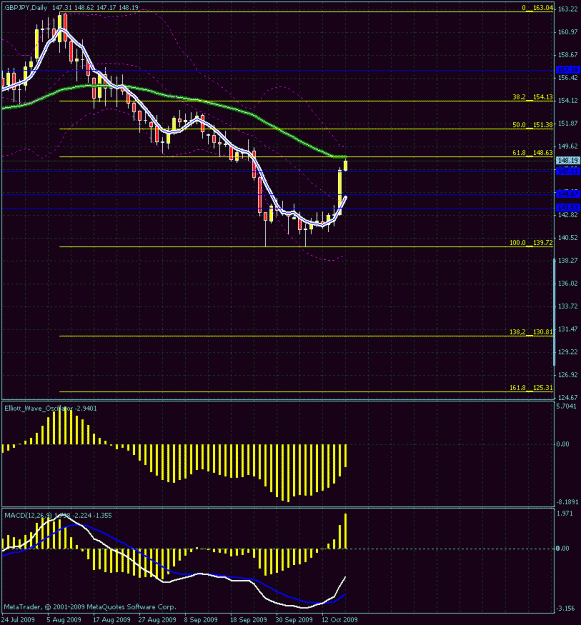
Task: Click the 160.97 price scale value
Action: click(568, 32)
